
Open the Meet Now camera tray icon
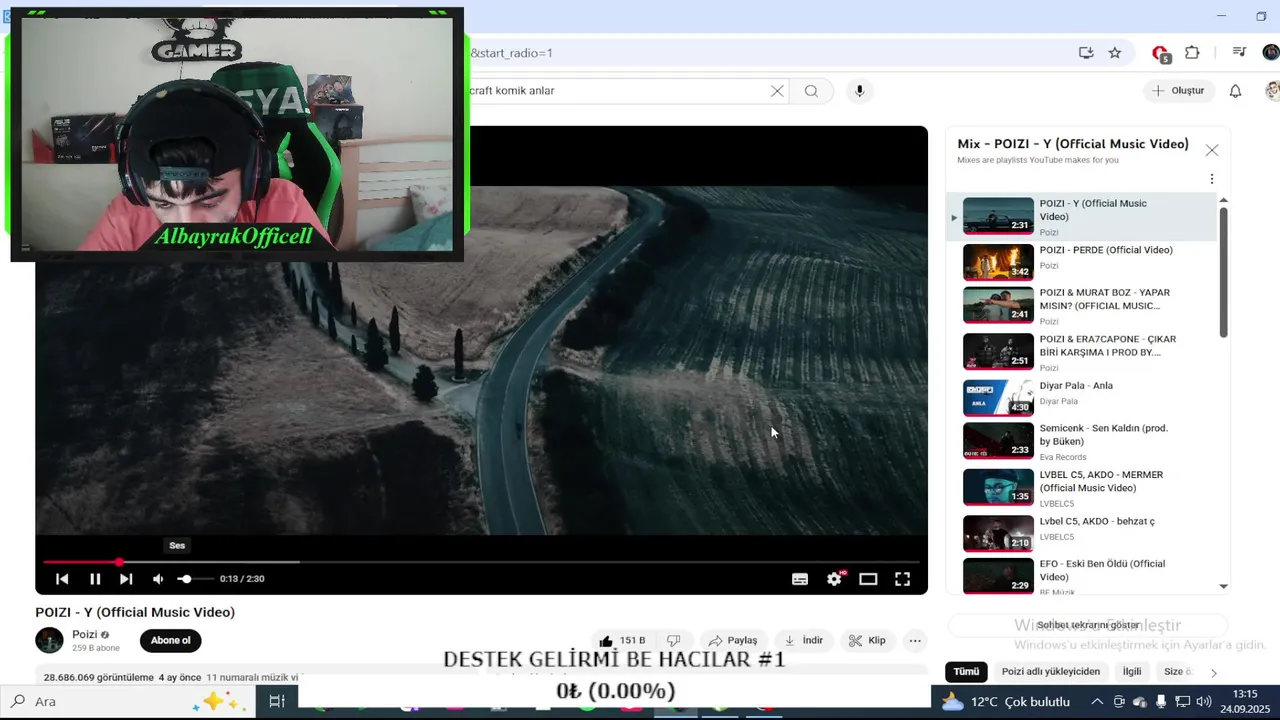1119,702
